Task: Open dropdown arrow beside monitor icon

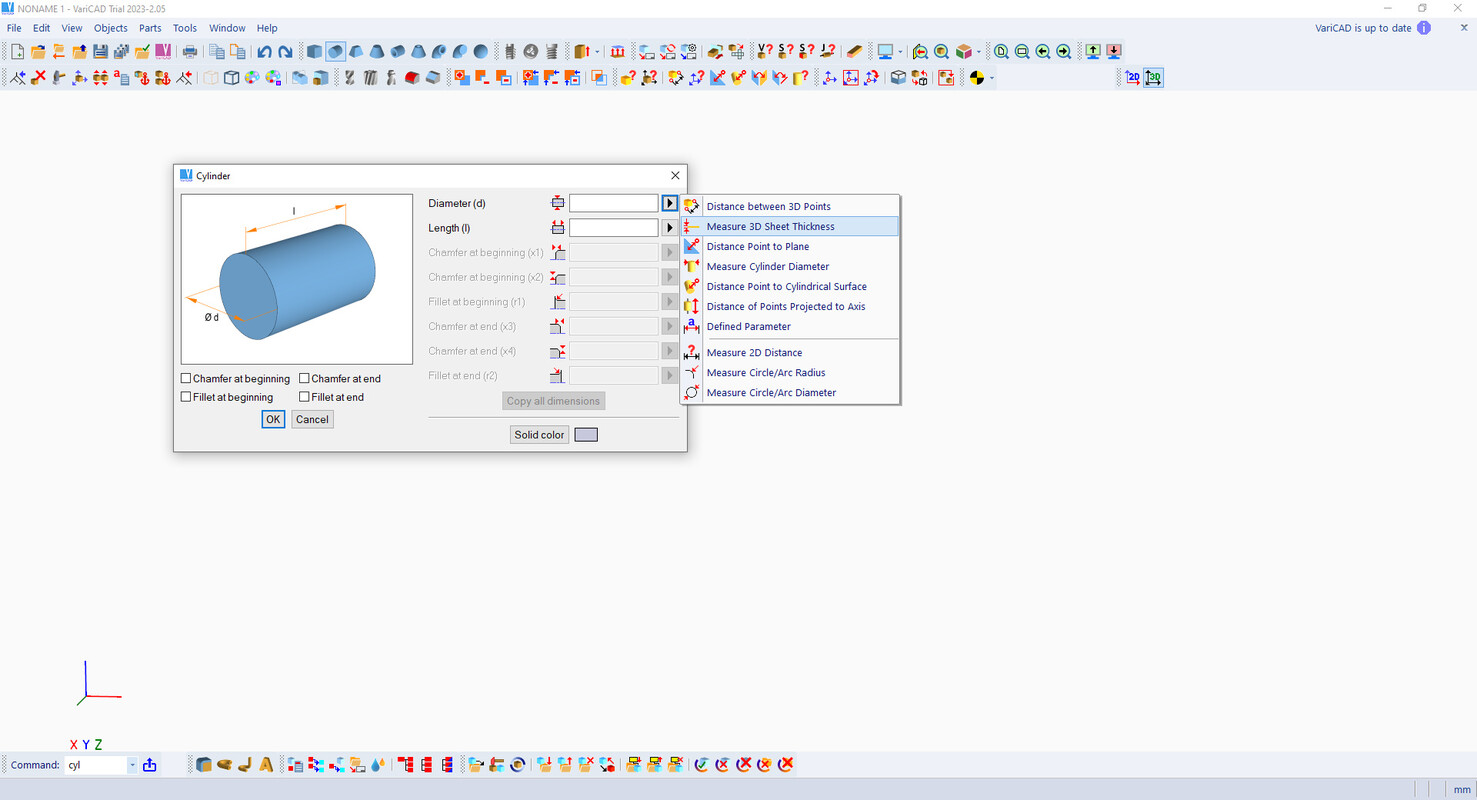Action: [900, 52]
